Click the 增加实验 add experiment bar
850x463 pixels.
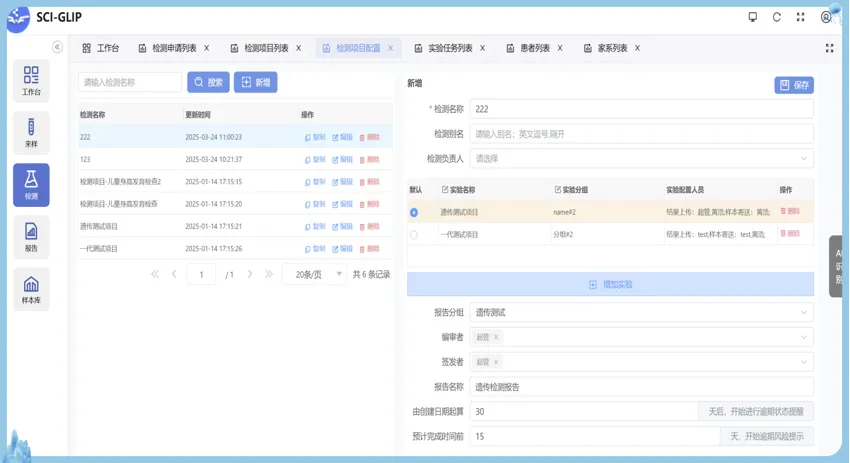610,285
